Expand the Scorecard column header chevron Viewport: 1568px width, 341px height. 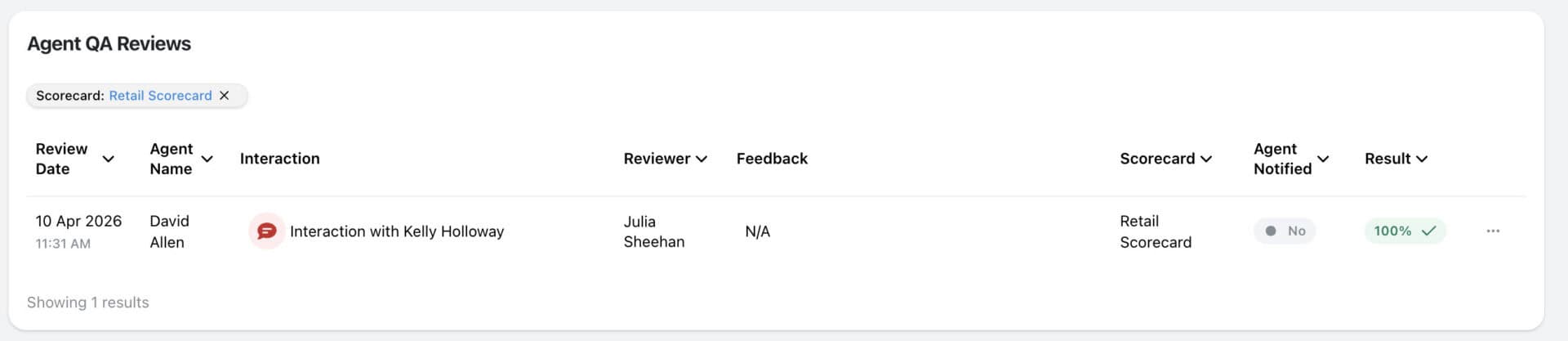point(1206,159)
